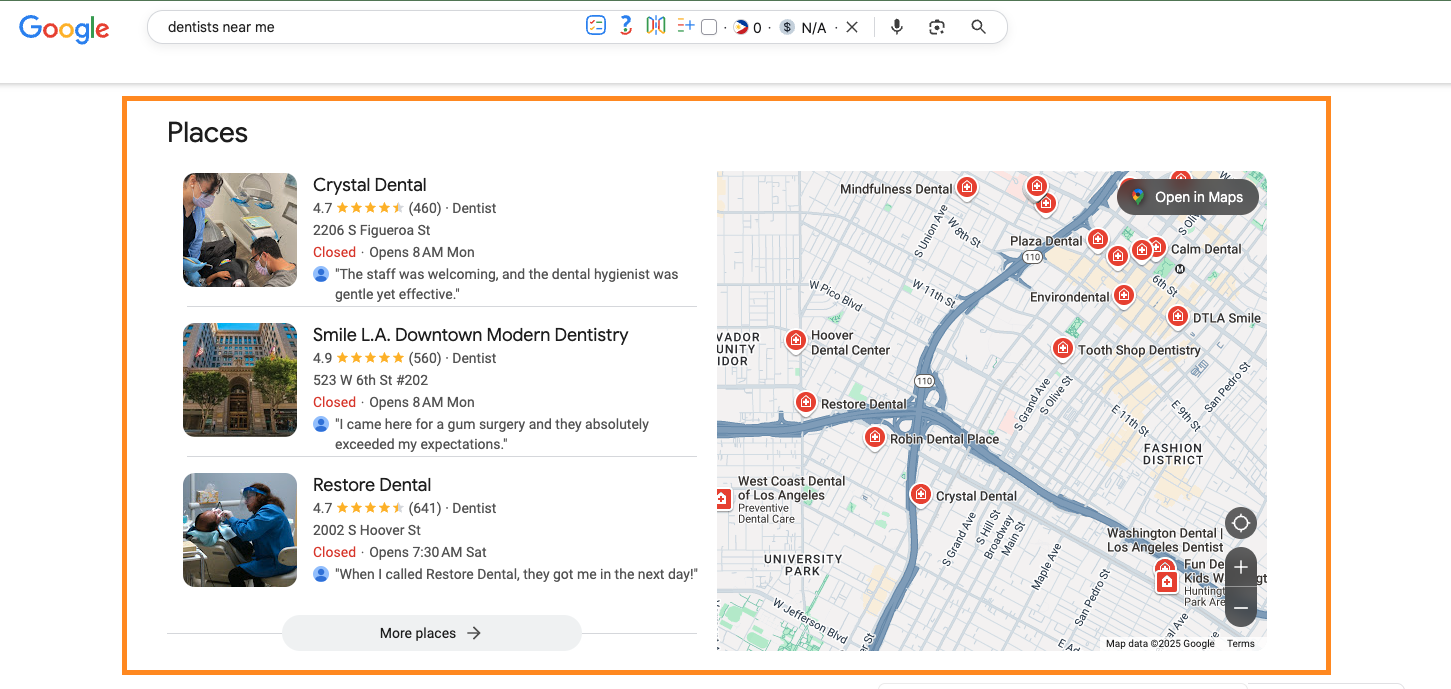Select the Tooth Shop Dentistry map pin
Screen dimensions: 1451x689
click(x=1063, y=349)
